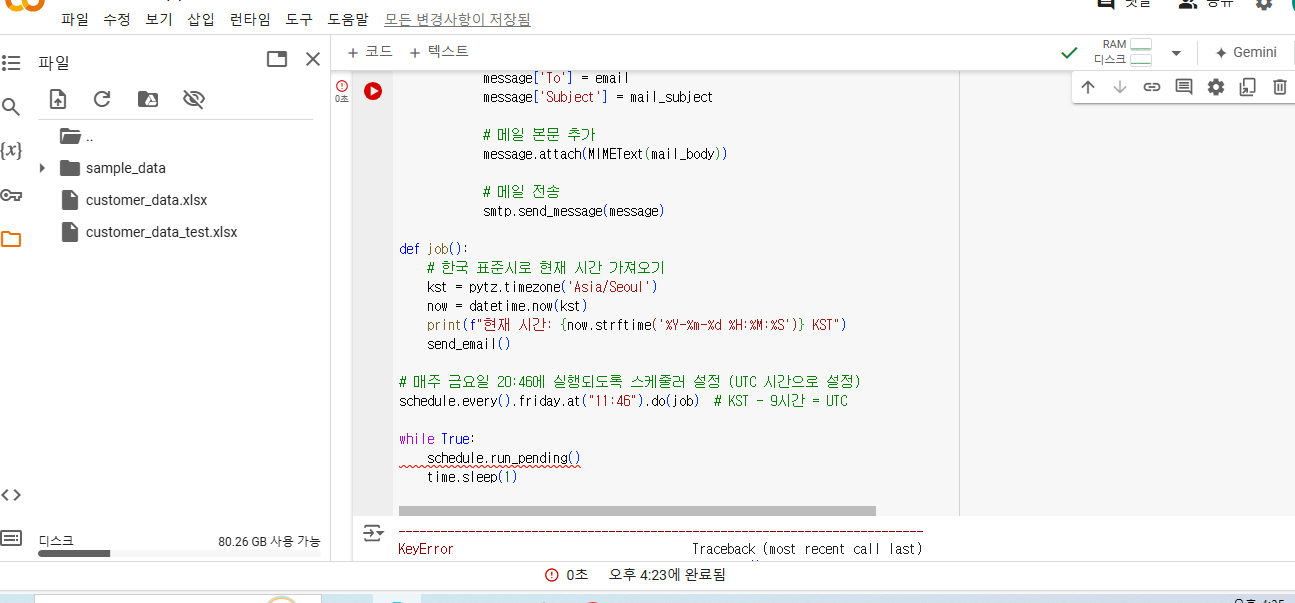
Task: Delete the cell trash icon
Action: 1279,87
